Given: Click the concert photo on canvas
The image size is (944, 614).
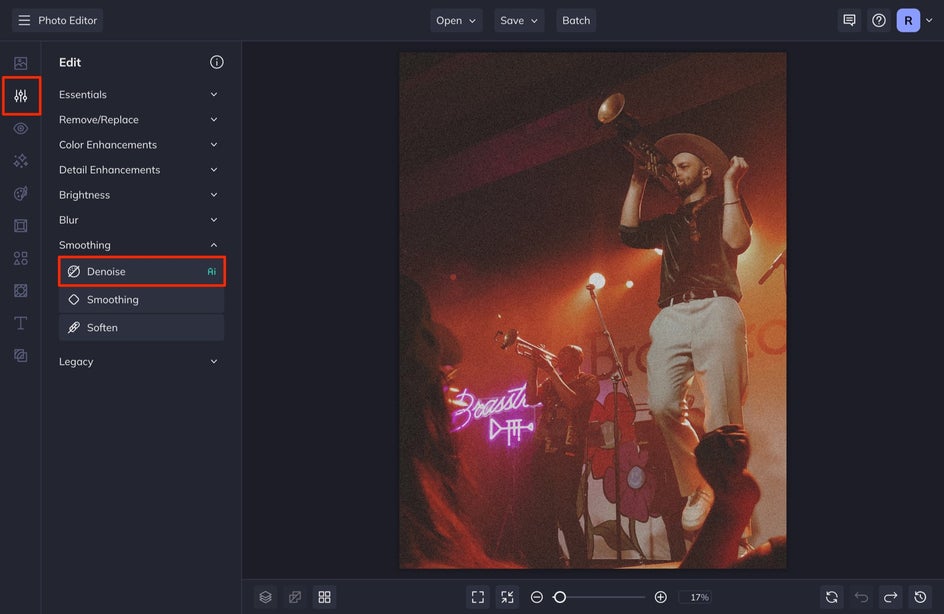Looking at the screenshot, I should coord(592,310).
